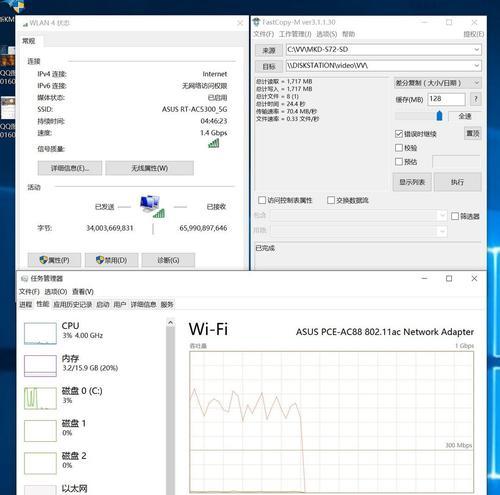
Task: Enable the 校验 verify checkbox
Action: [x=399, y=148]
